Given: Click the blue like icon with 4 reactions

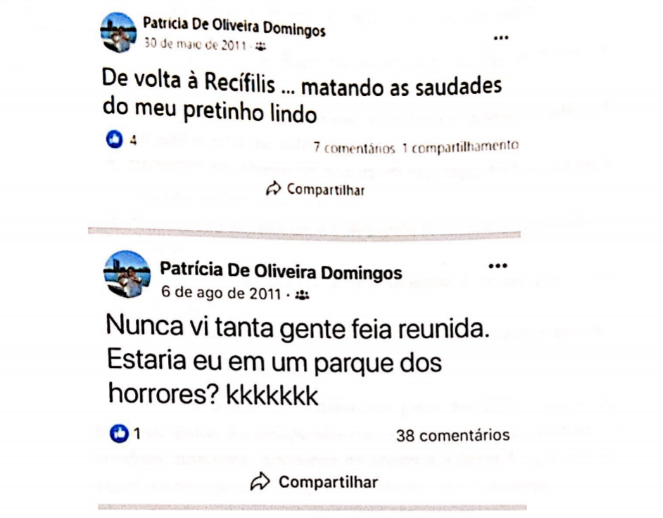Looking at the screenshot, I should (114, 140).
